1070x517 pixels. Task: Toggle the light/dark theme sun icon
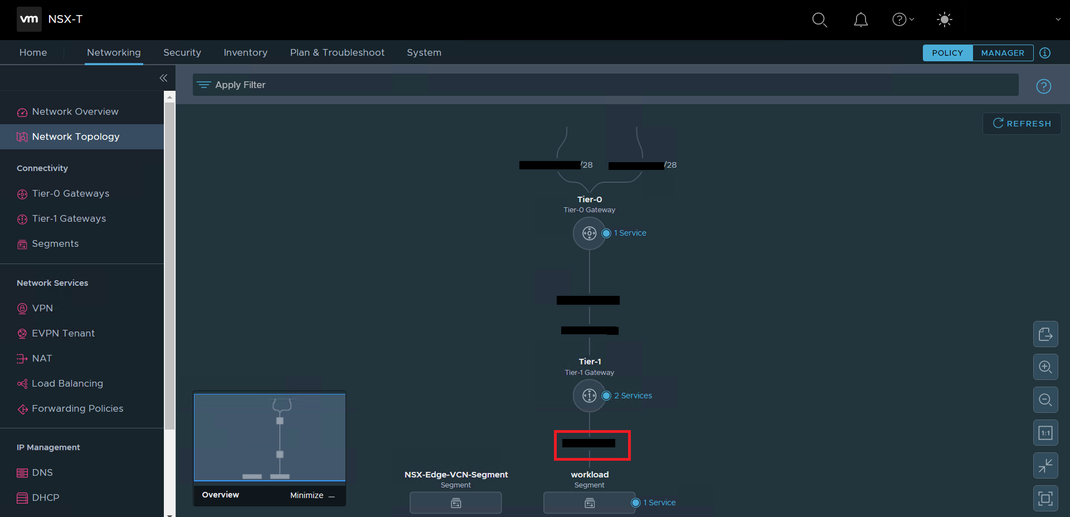[944, 20]
